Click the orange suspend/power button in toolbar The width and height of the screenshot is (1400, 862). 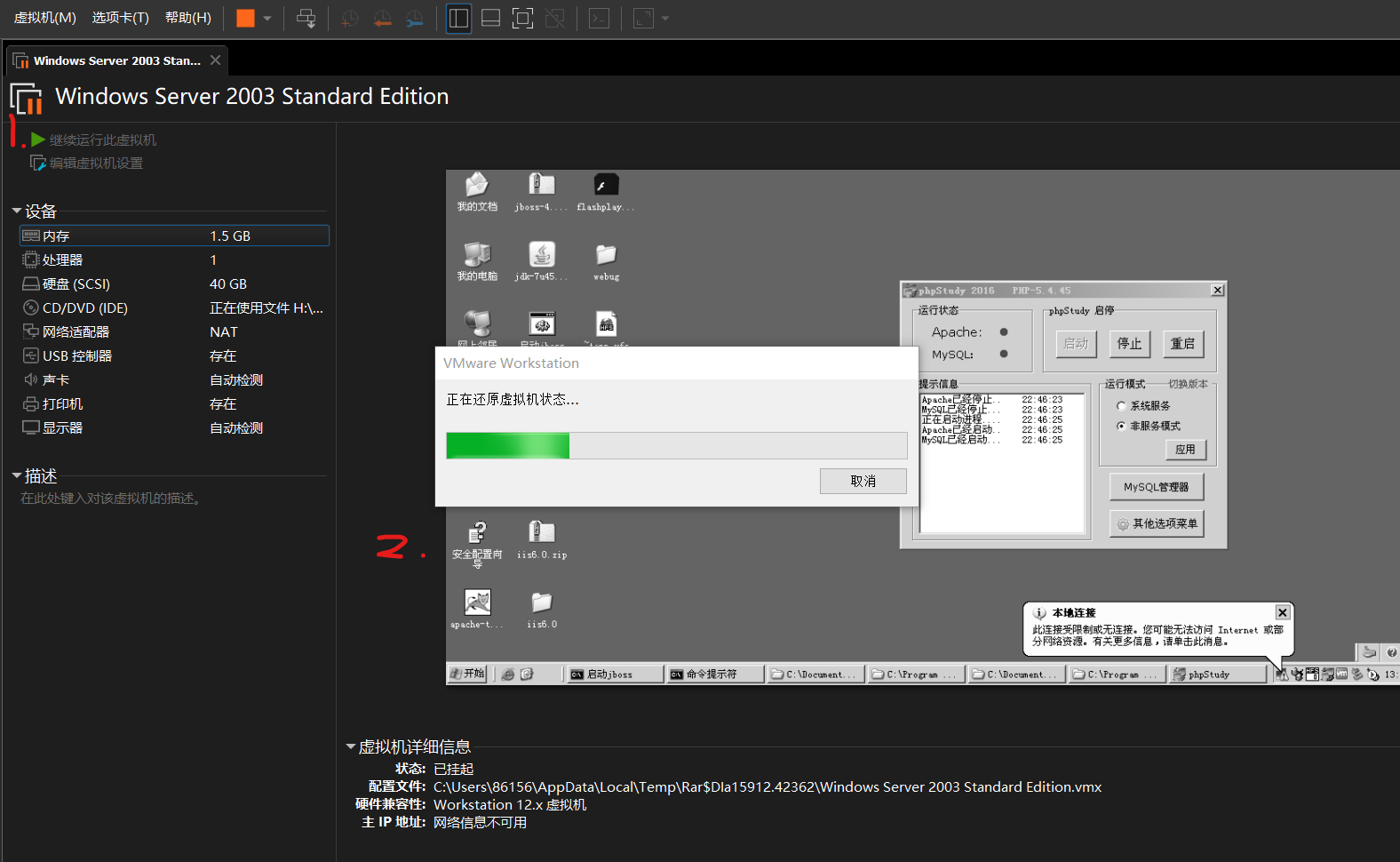point(245,18)
